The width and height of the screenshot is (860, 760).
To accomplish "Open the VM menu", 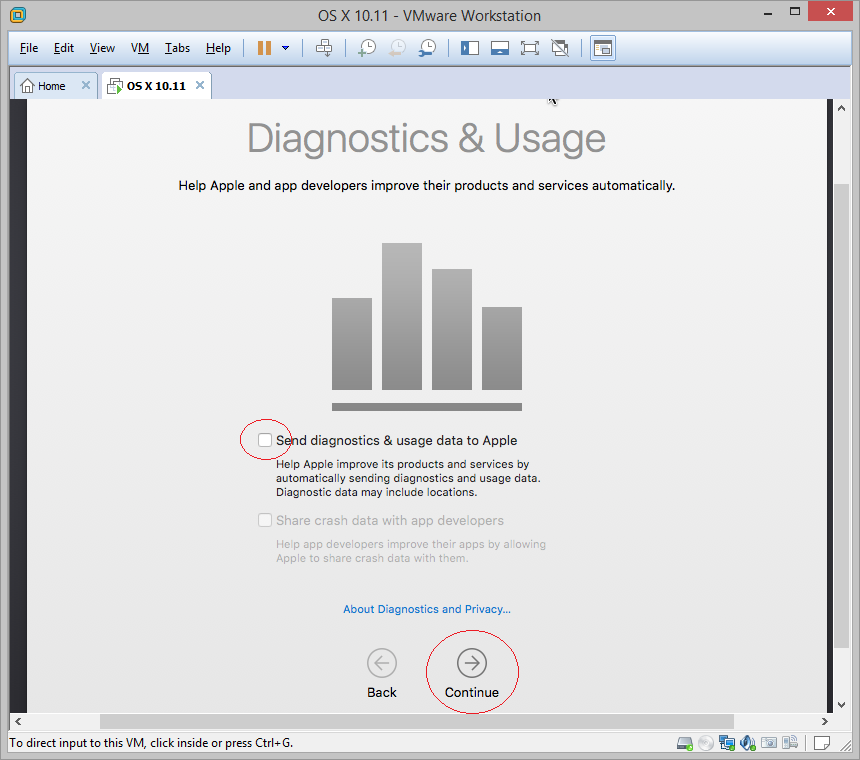I will point(140,48).
